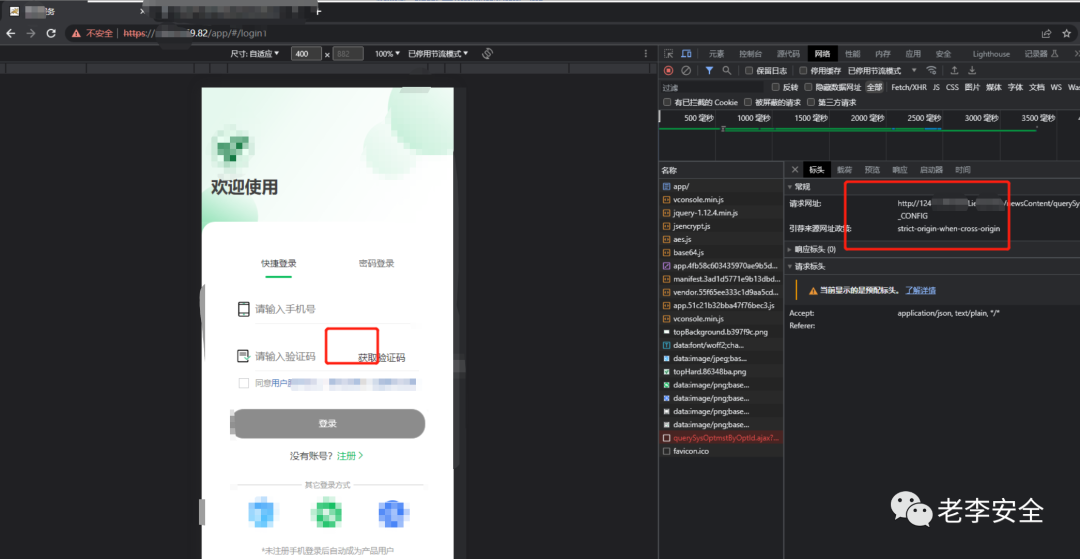The width and height of the screenshot is (1080, 559).
Task: Click the rotate device icon
Action: [488, 54]
